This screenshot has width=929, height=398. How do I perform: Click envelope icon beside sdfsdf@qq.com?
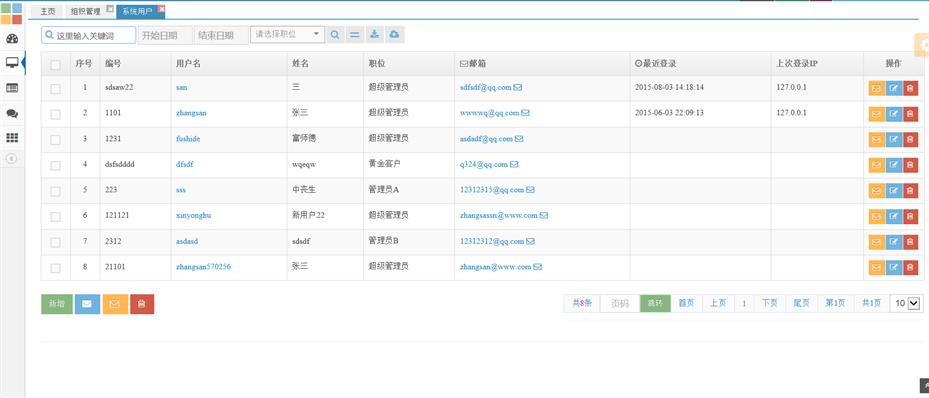[518, 87]
